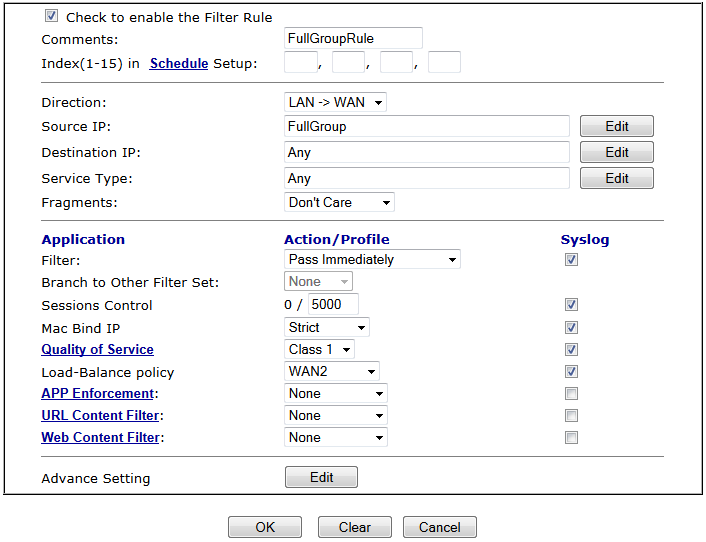Toggle Syslog checkbox for Sessions Control
This screenshot has height=542, width=706.
[x=571, y=305]
